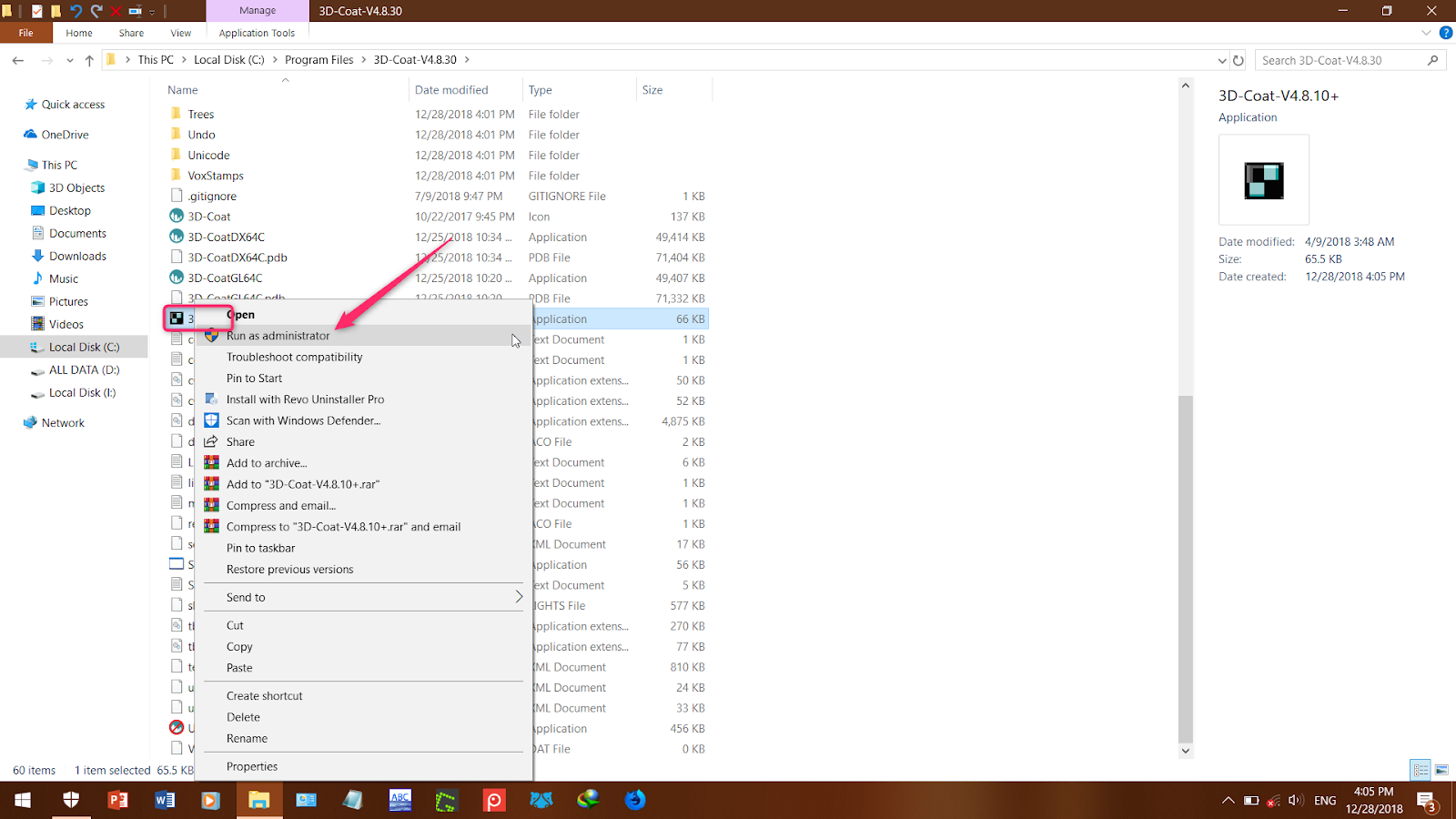Open PowerPoint from the taskbar
Image resolution: width=1456 pixels, height=819 pixels.
[117, 800]
